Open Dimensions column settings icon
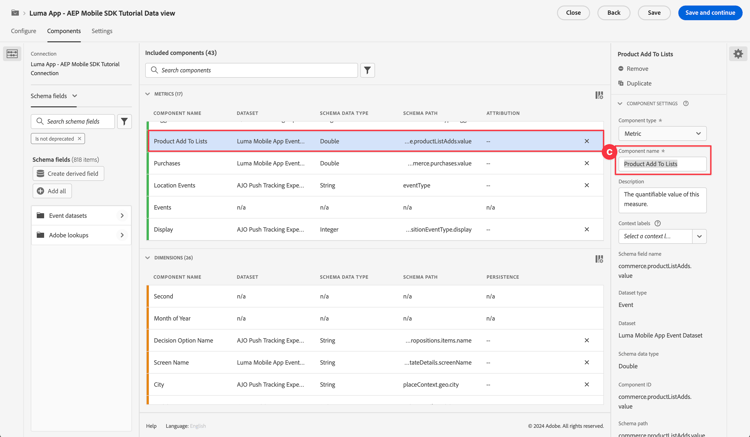The width and height of the screenshot is (750, 437). tap(599, 259)
